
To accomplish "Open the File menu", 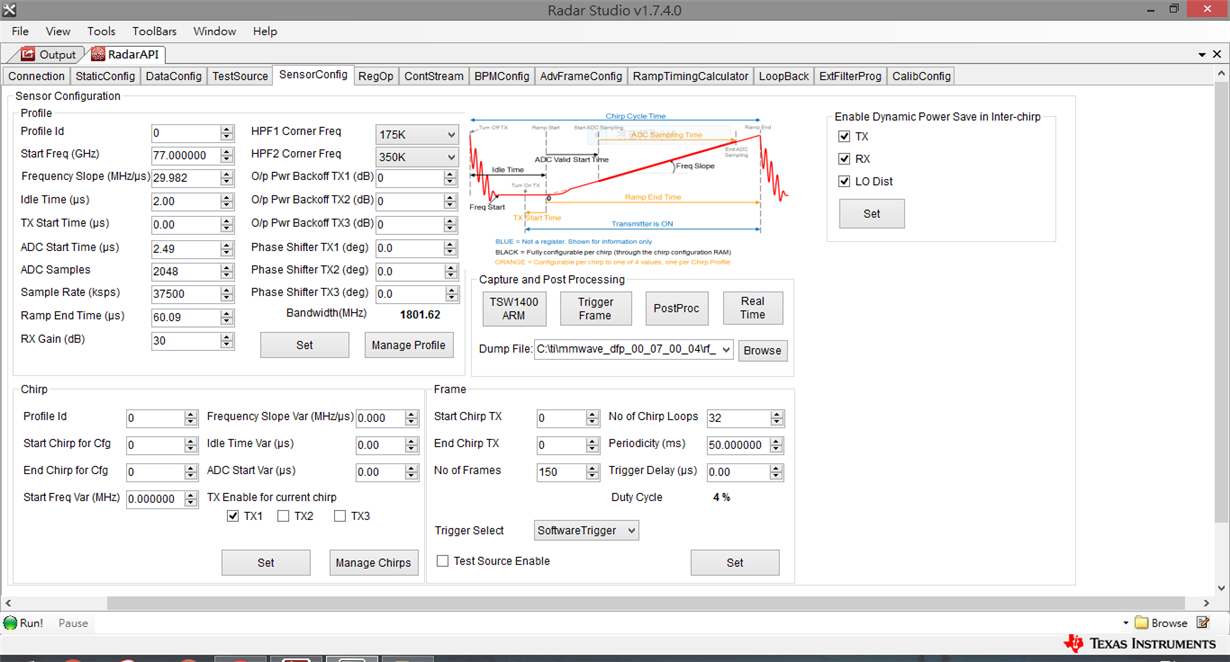I will click(x=20, y=31).
